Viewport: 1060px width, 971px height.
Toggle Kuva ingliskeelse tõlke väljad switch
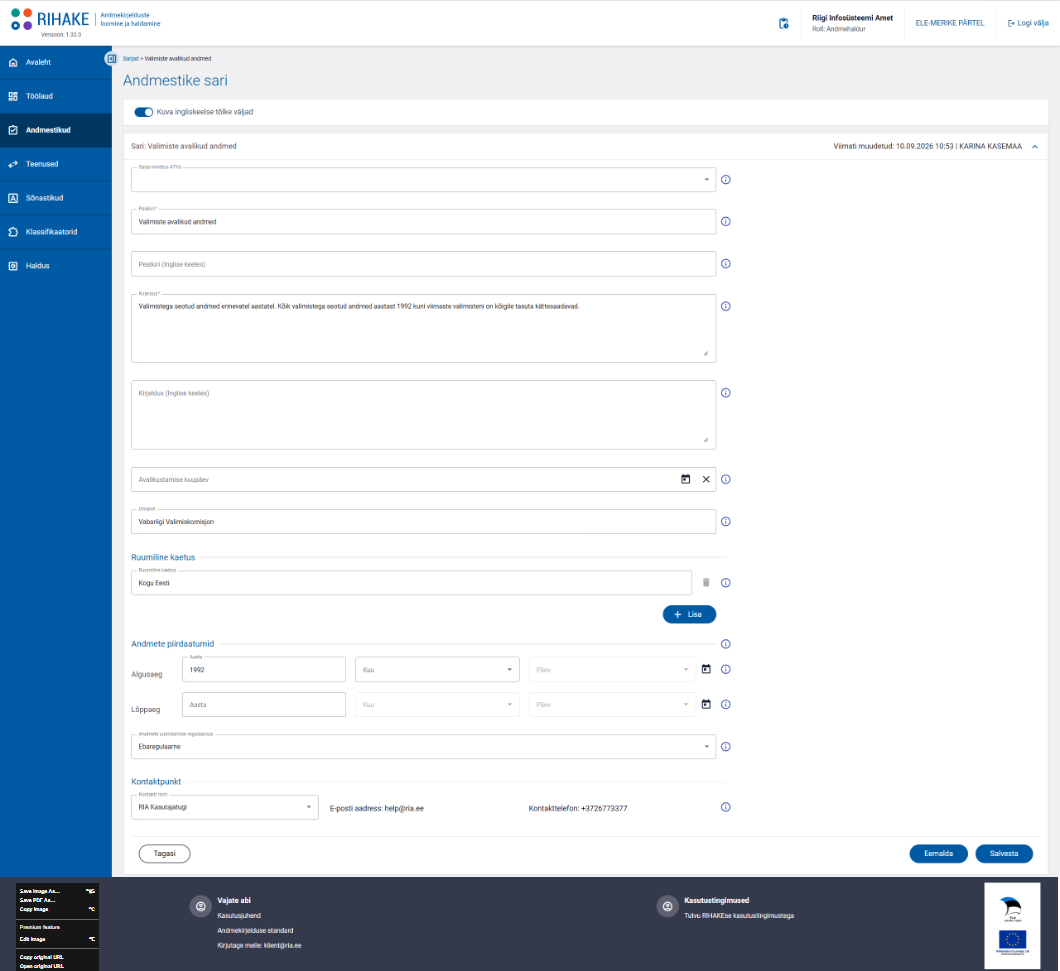pos(143,112)
